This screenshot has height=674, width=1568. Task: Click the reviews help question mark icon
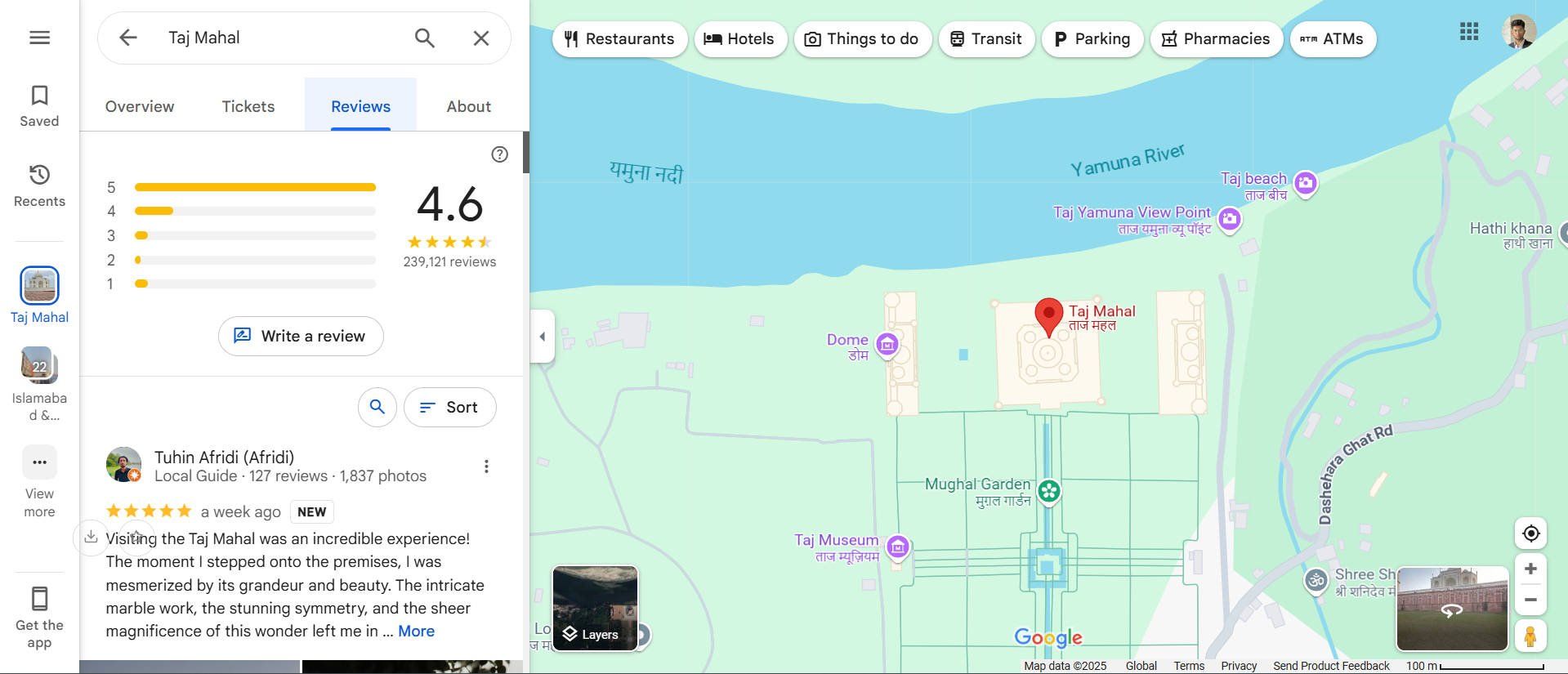[500, 154]
